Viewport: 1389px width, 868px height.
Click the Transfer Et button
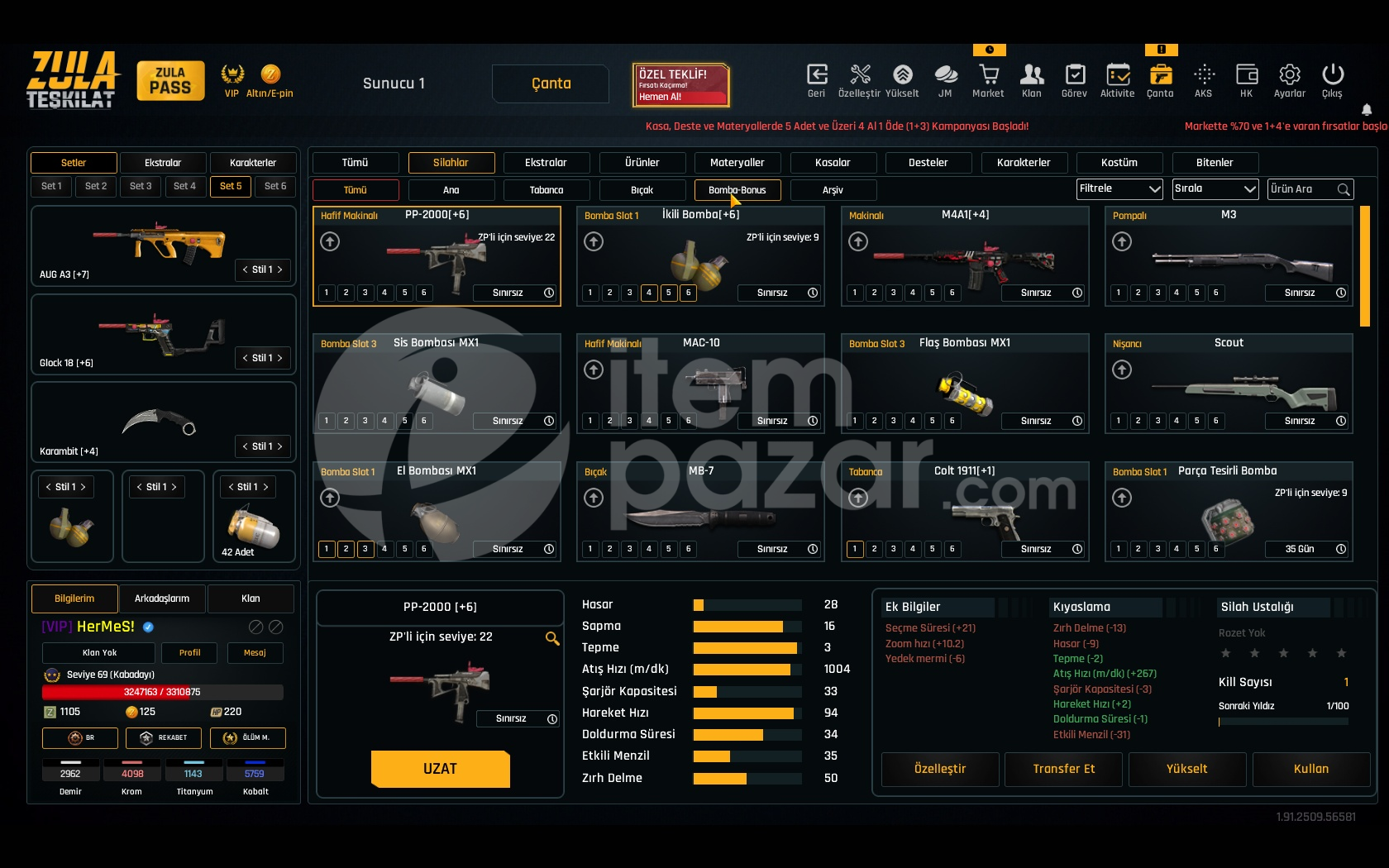1064,769
